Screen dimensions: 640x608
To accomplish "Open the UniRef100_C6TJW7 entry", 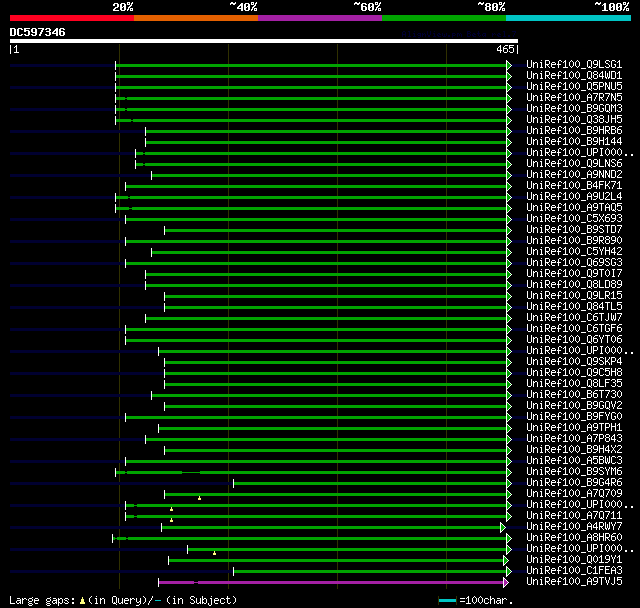I will (574, 318).
